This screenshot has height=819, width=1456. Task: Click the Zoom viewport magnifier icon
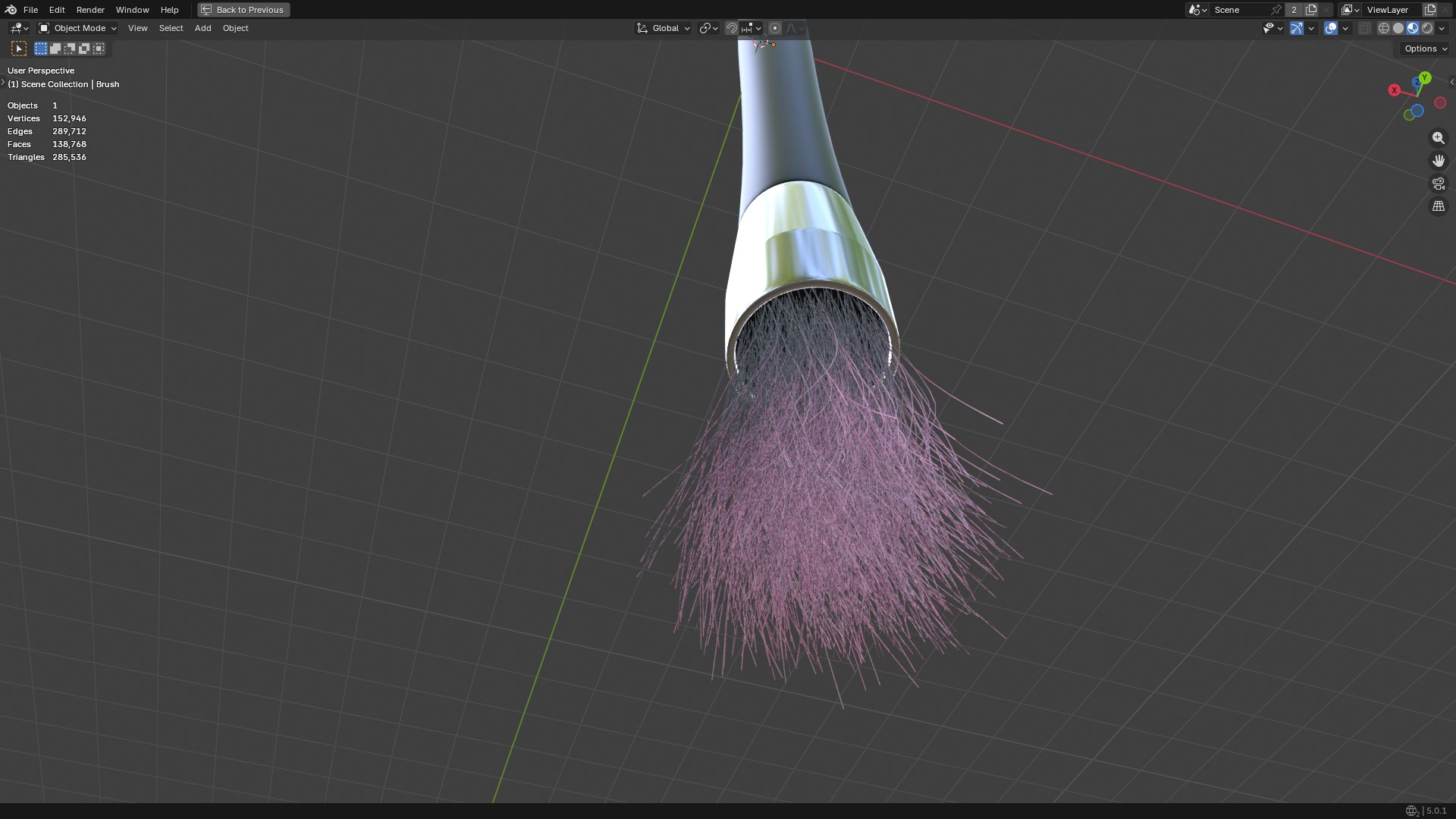click(x=1438, y=138)
